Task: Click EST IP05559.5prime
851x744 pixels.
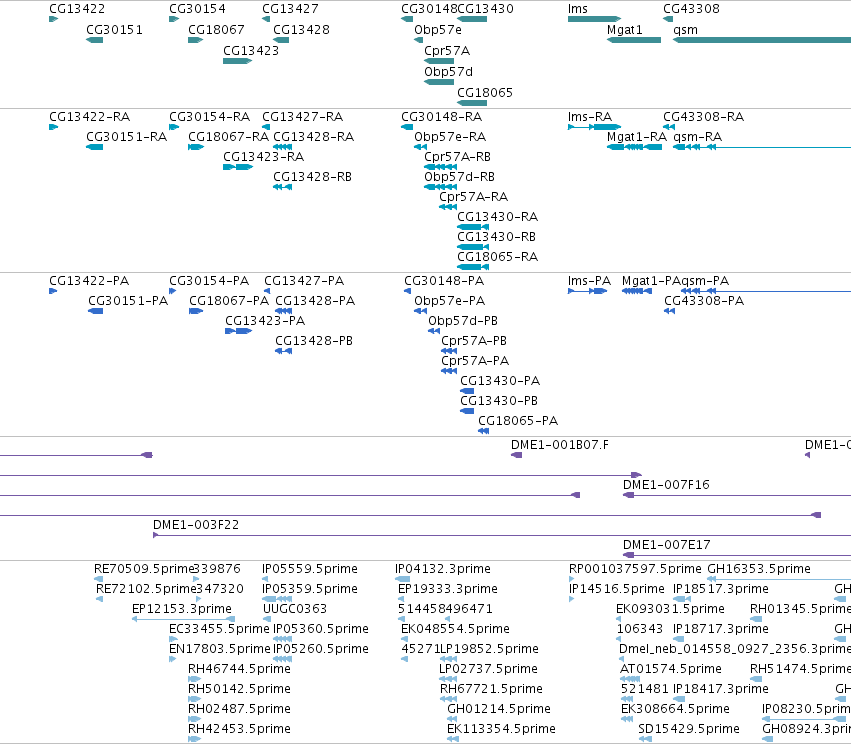Action: tap(310, 569)
